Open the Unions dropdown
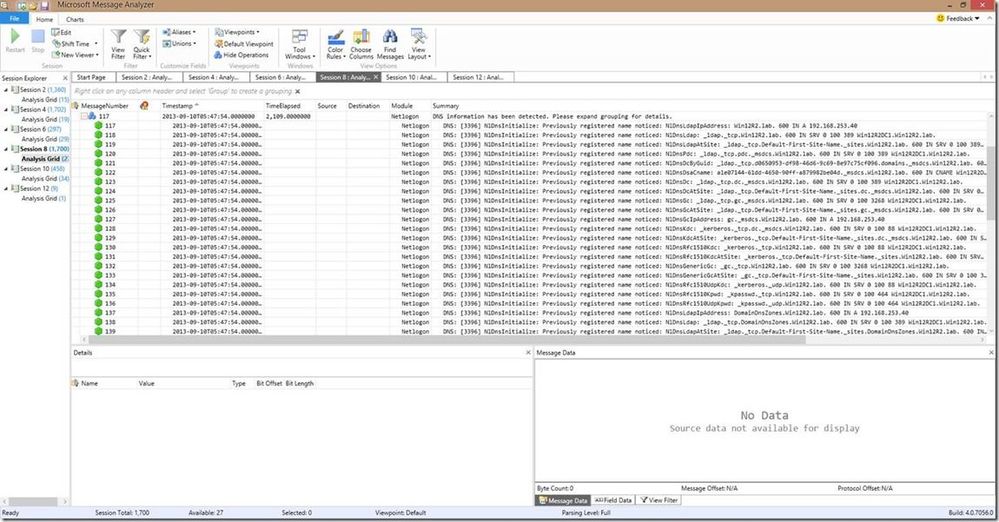This screenshot has width=999, height=522. click(x=179, y=43)
